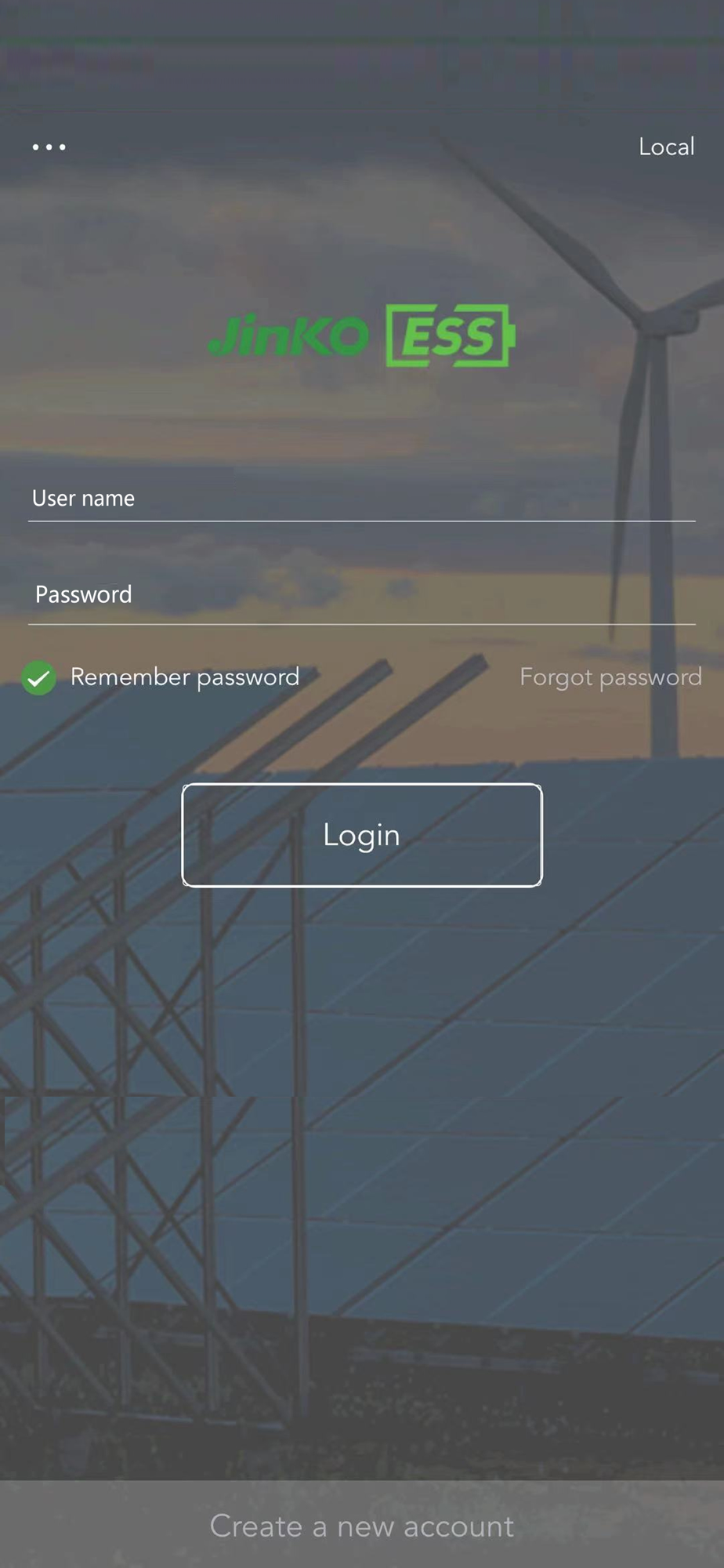
Task: Click the Login button
Action: [x=362, y=835]
